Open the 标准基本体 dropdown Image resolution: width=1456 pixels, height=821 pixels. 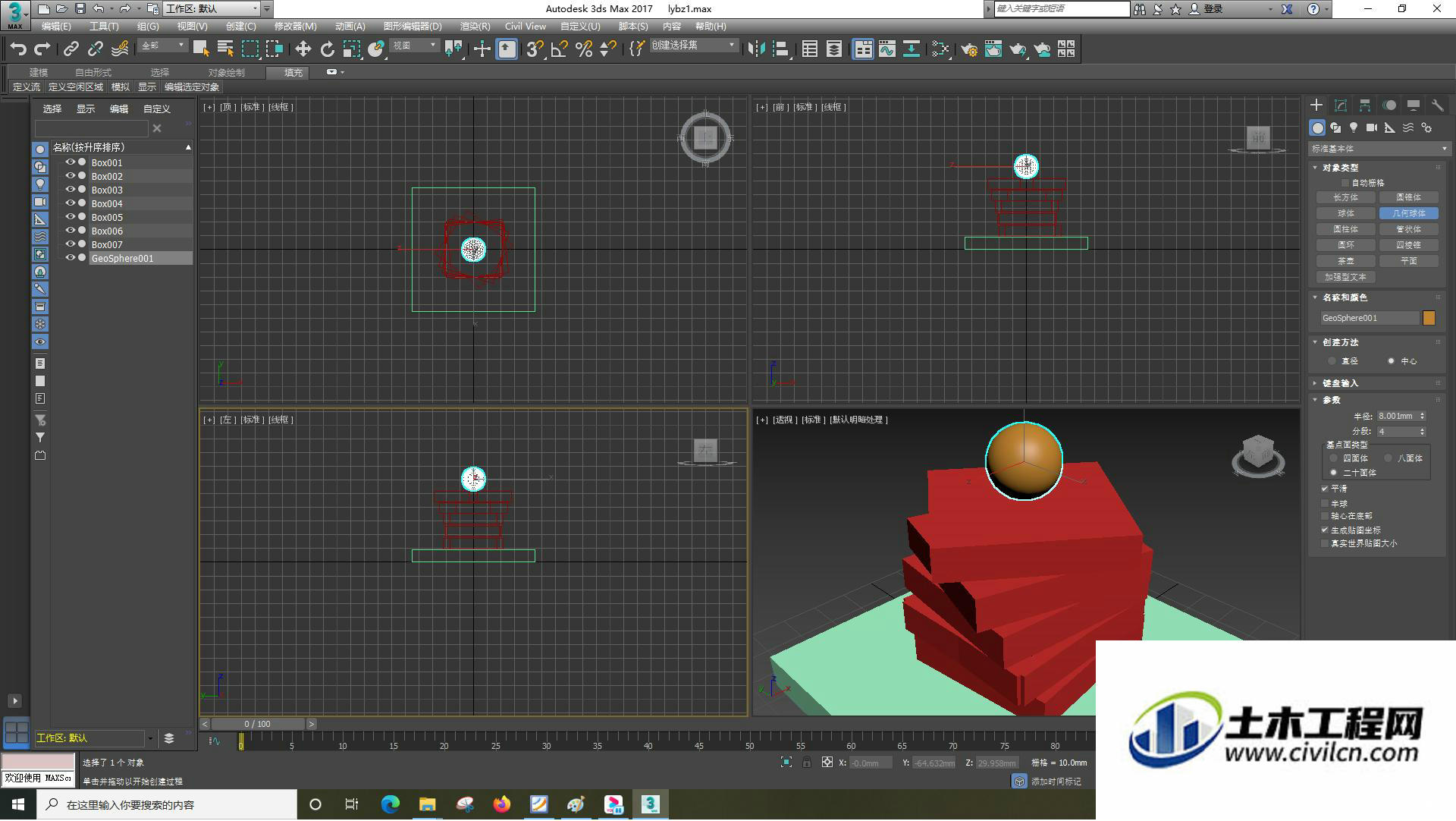(1379, 149)
